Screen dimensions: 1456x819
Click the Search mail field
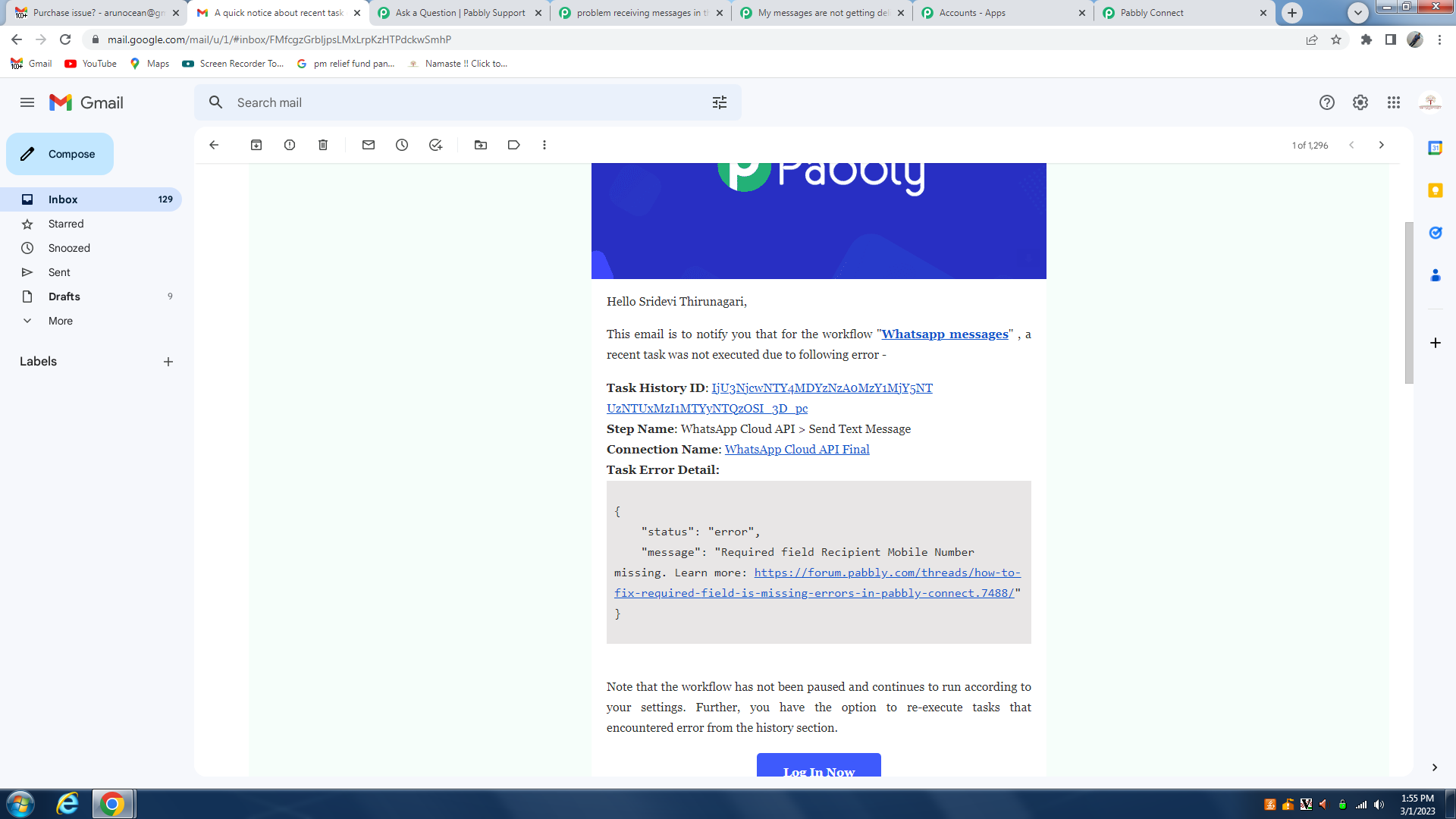click(468, 102)
